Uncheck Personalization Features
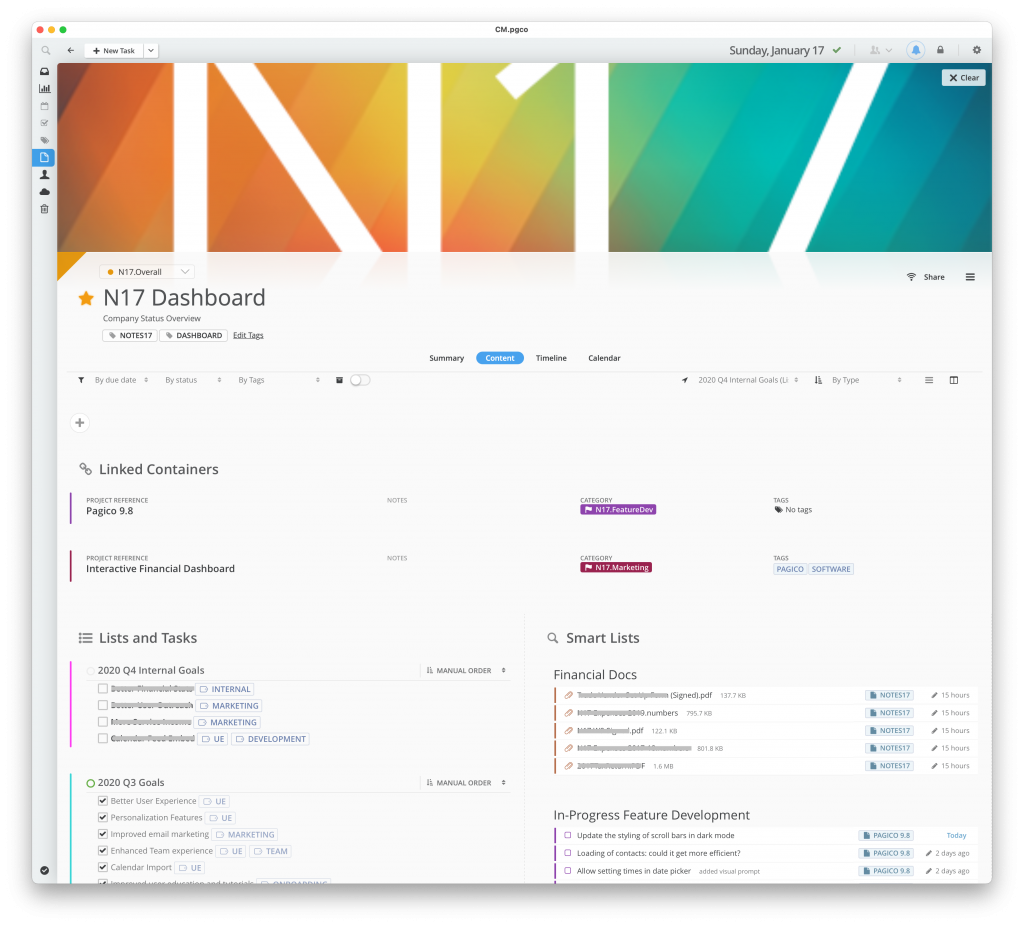The height and width of the screenshot is (926, 1024). (103, 817)
